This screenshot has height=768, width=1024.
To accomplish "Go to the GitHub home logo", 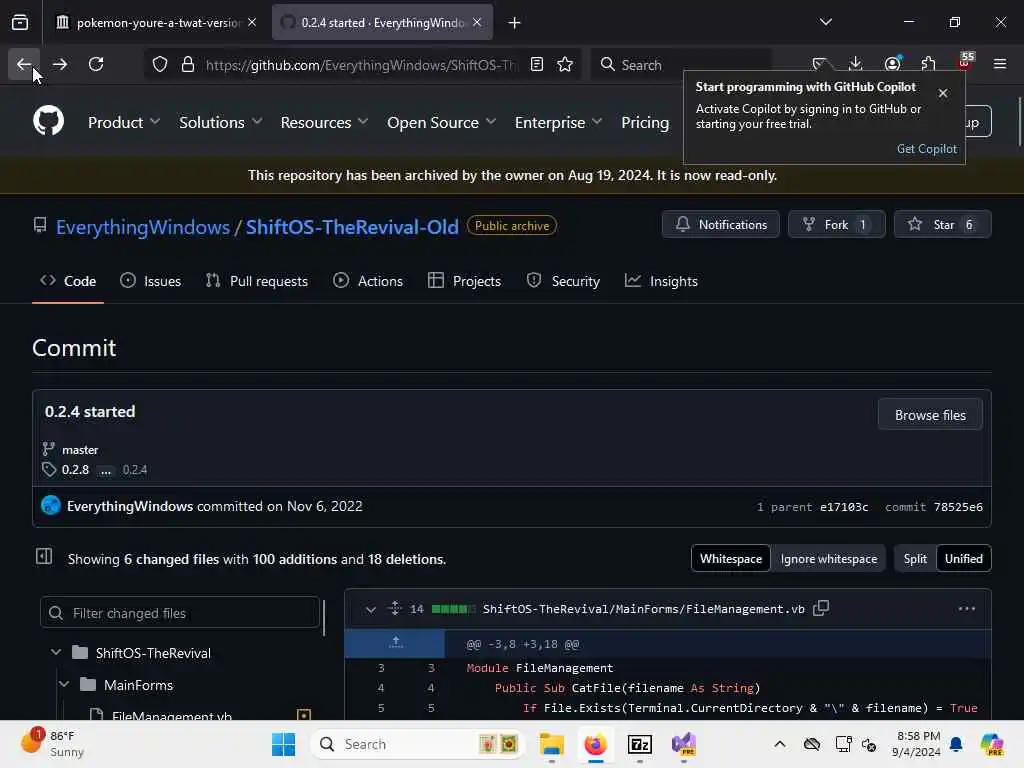I will click(48, 121).
